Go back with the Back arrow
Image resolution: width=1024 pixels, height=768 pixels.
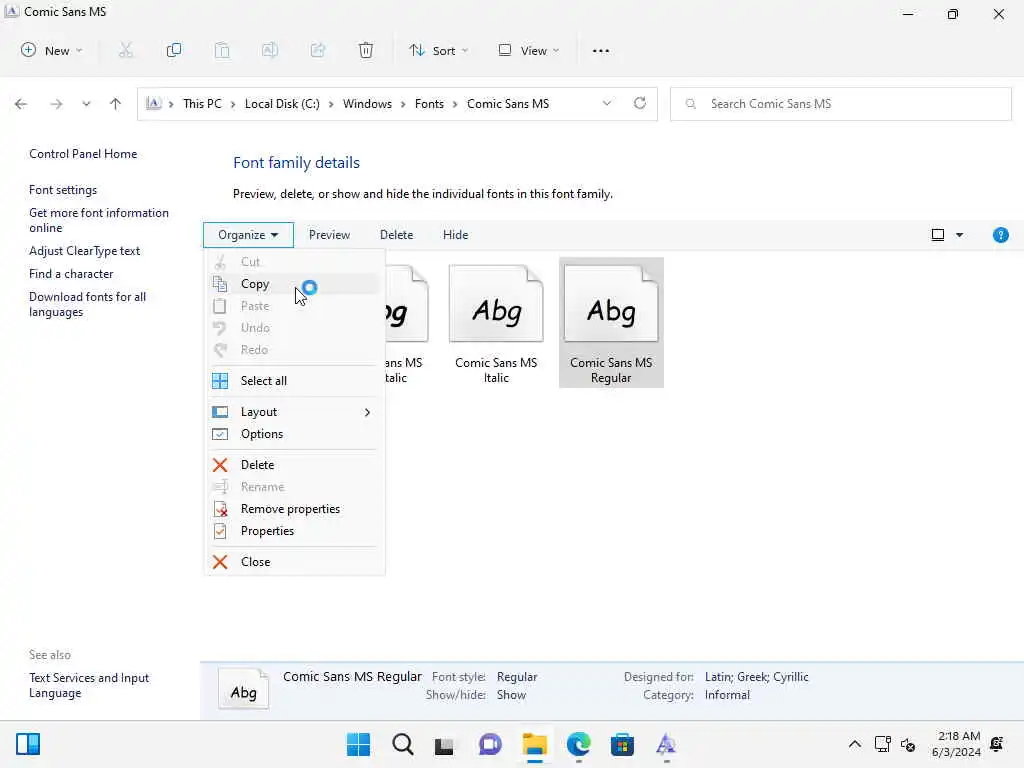(x=21, y=104)
